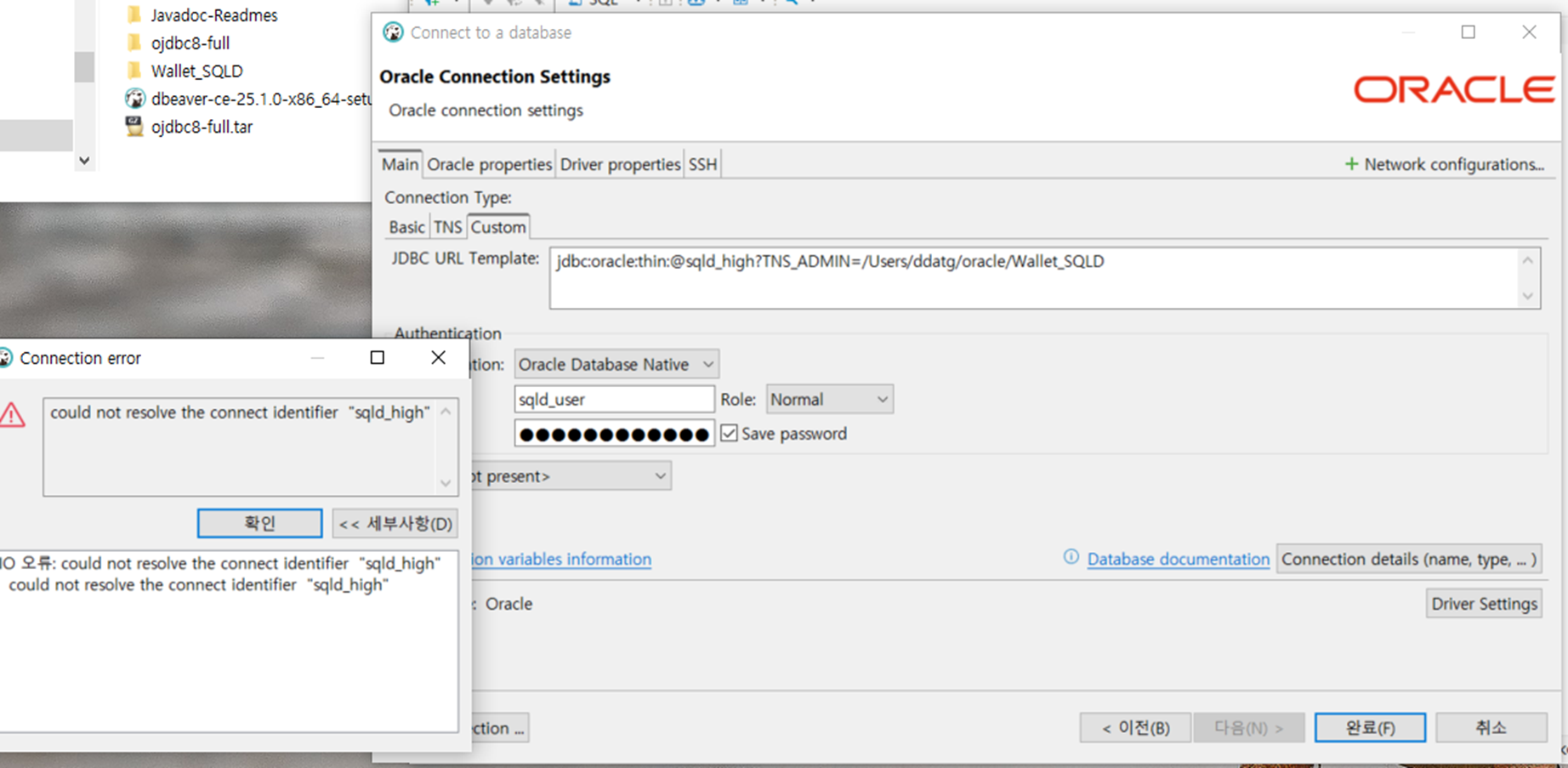Click the JDBC URL field scroll down arrow
The image size is (1568, 768).
tap(1528, 296)
